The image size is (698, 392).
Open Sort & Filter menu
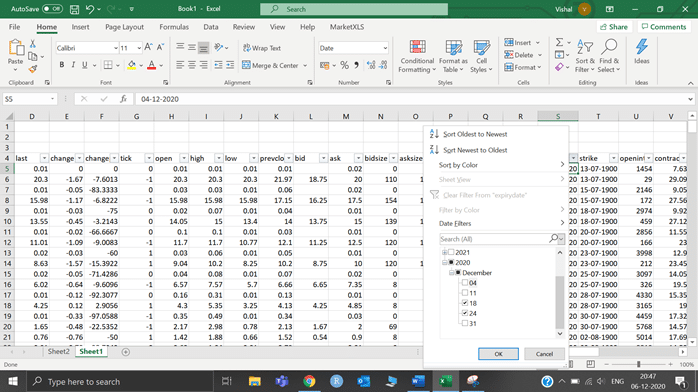coord(585,57)
